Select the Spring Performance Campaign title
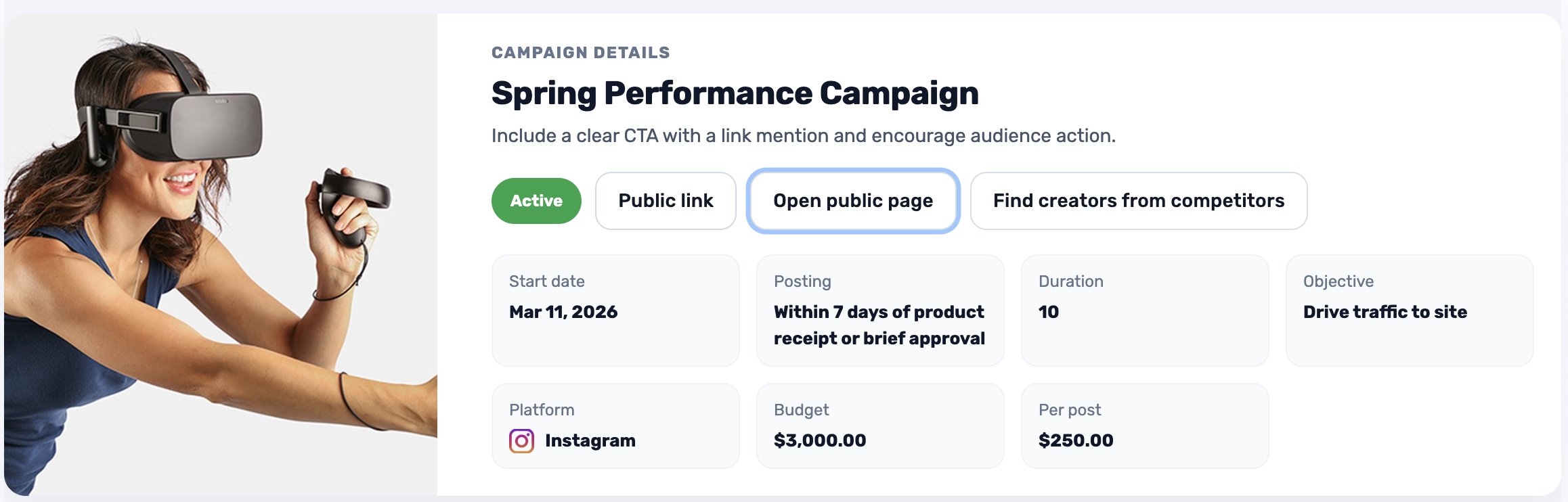This screenshot has width=1568, height=502. coord(734,93)
